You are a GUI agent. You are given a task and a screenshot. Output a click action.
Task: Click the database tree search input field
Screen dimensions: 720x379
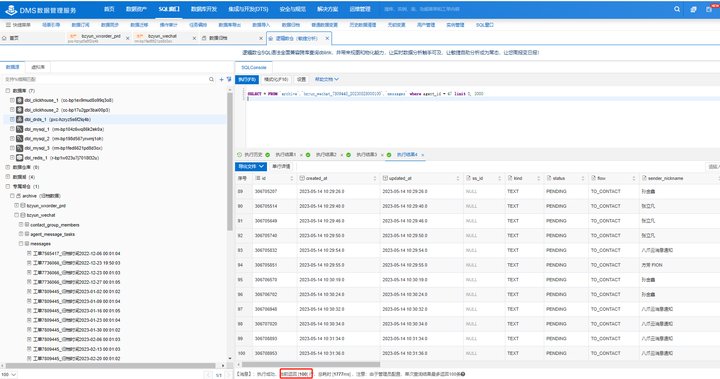pyautogui.click(x=105, y=79)
